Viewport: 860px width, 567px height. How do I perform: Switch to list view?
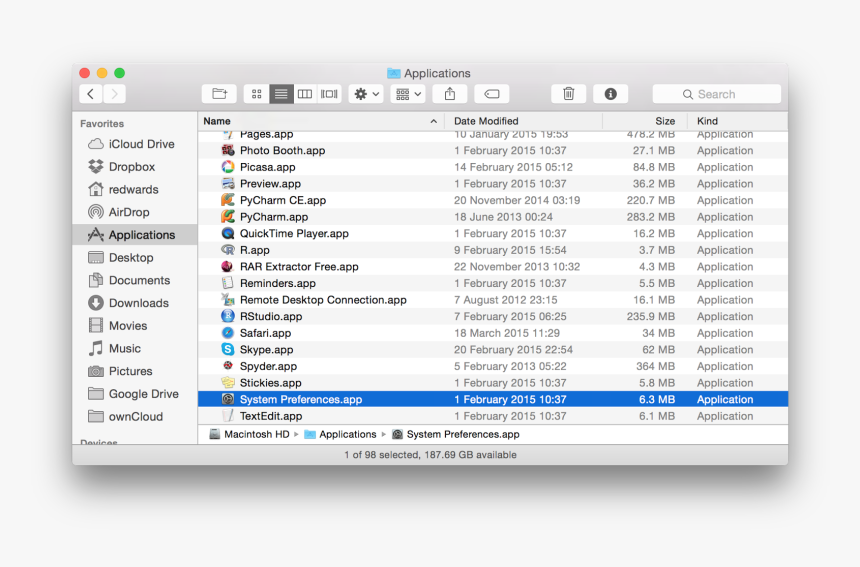point(281,94)
